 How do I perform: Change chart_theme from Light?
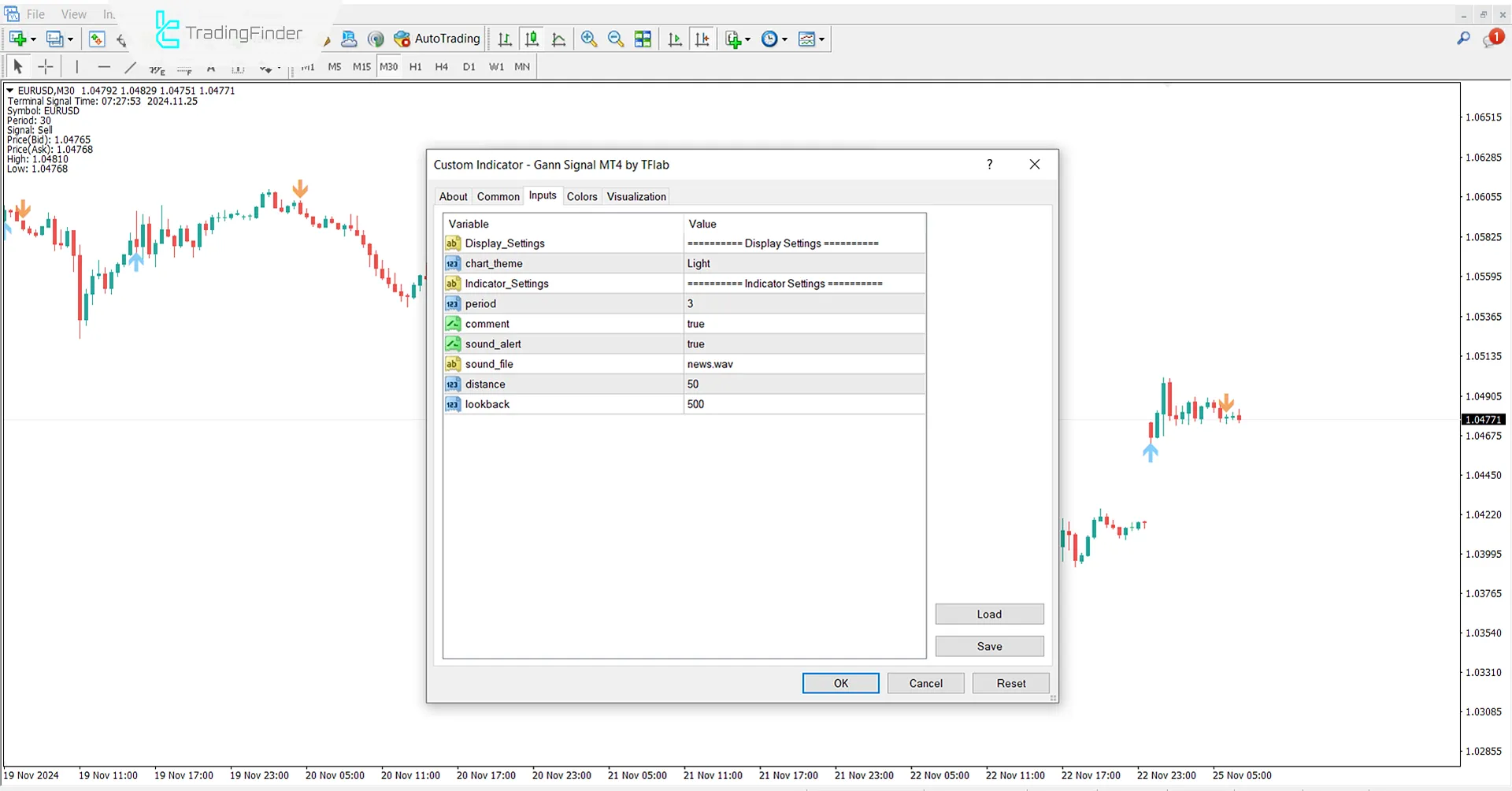coord(803,263)
